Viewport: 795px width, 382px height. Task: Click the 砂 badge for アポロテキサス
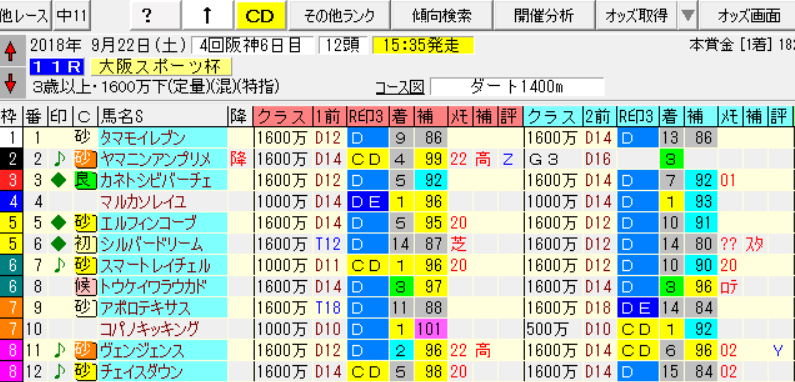click(x=85, y=308)
